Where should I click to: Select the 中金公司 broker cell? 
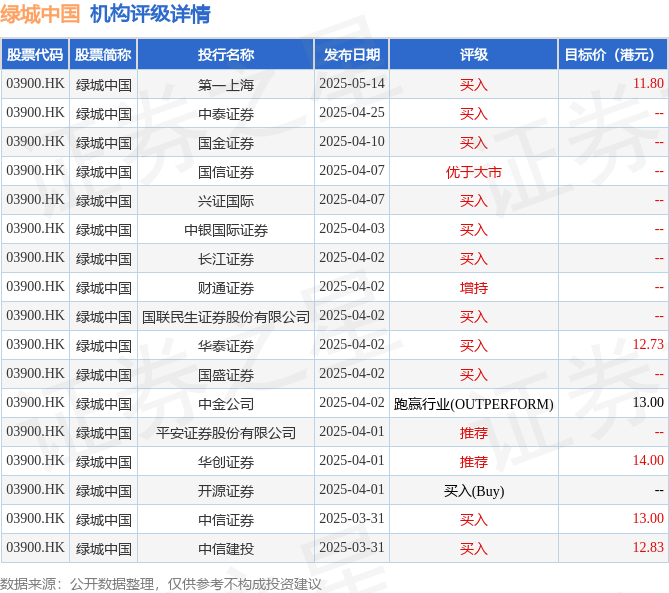[x=226, y=404]
